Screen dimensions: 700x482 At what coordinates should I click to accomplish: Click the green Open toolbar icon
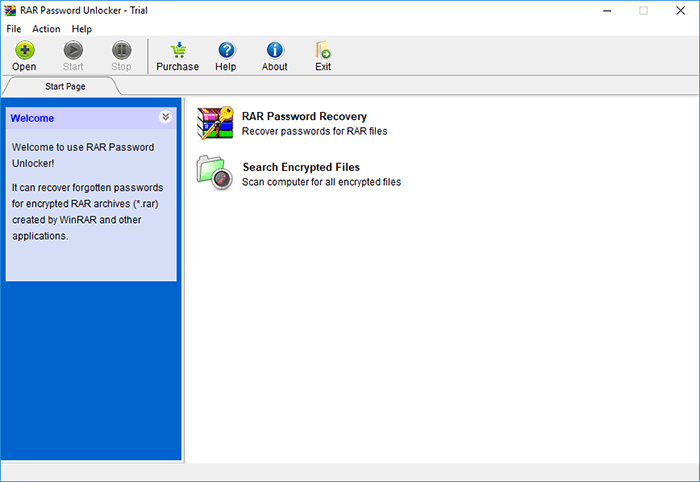pyautogui.click(x=25, y=50)
